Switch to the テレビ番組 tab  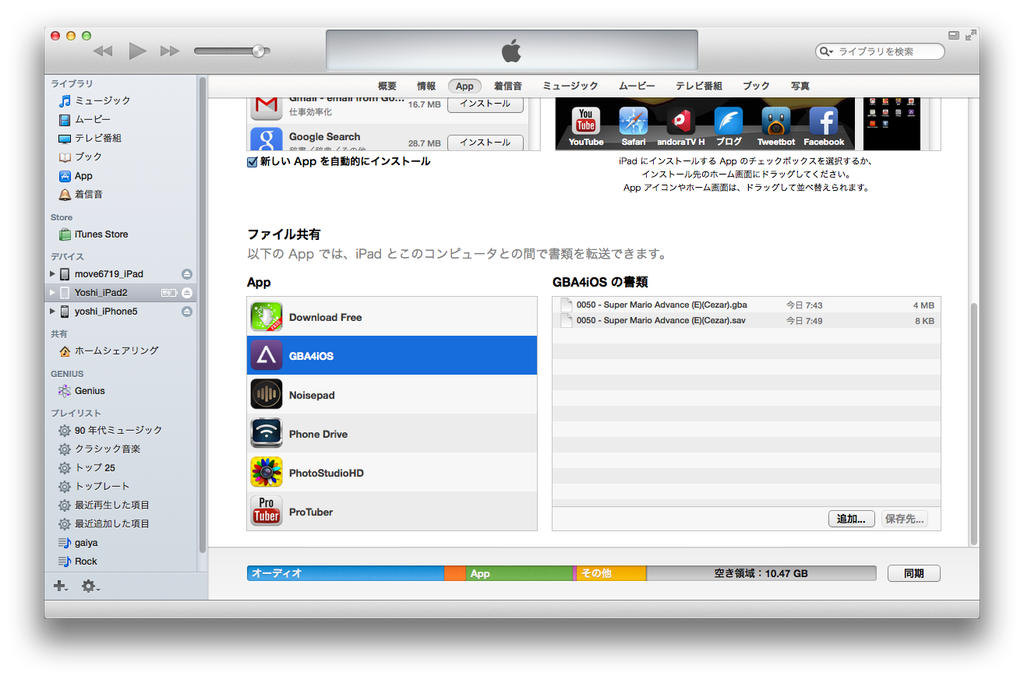tap(698, 86)
